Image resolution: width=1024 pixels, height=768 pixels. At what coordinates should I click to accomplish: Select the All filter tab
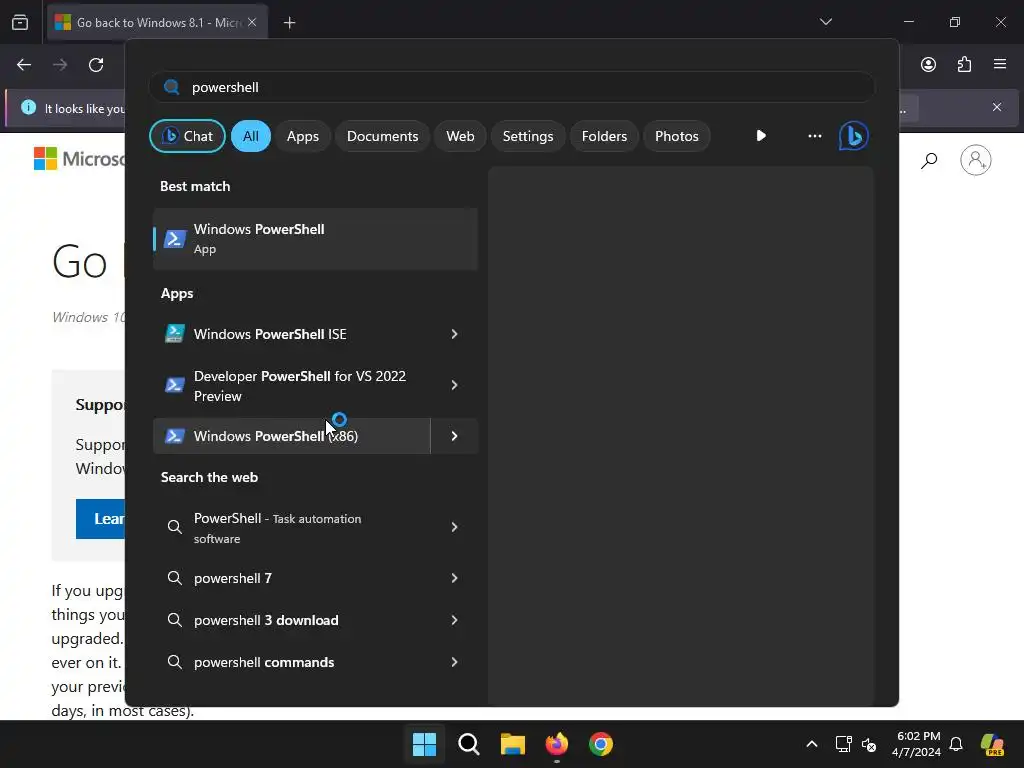click(x=251, y=136)
